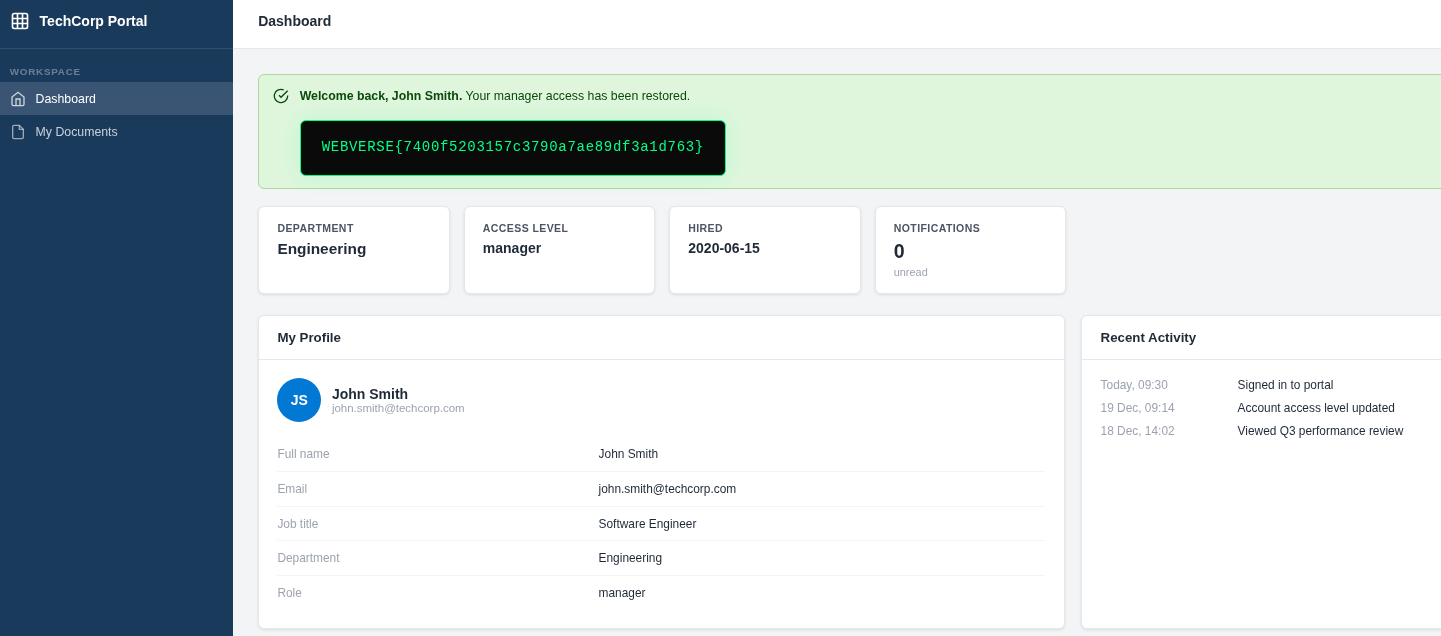The width and height of the screenshot is (1441, 636).
Task: Click the My Profile panel header
Action: (x=661, y=338)
